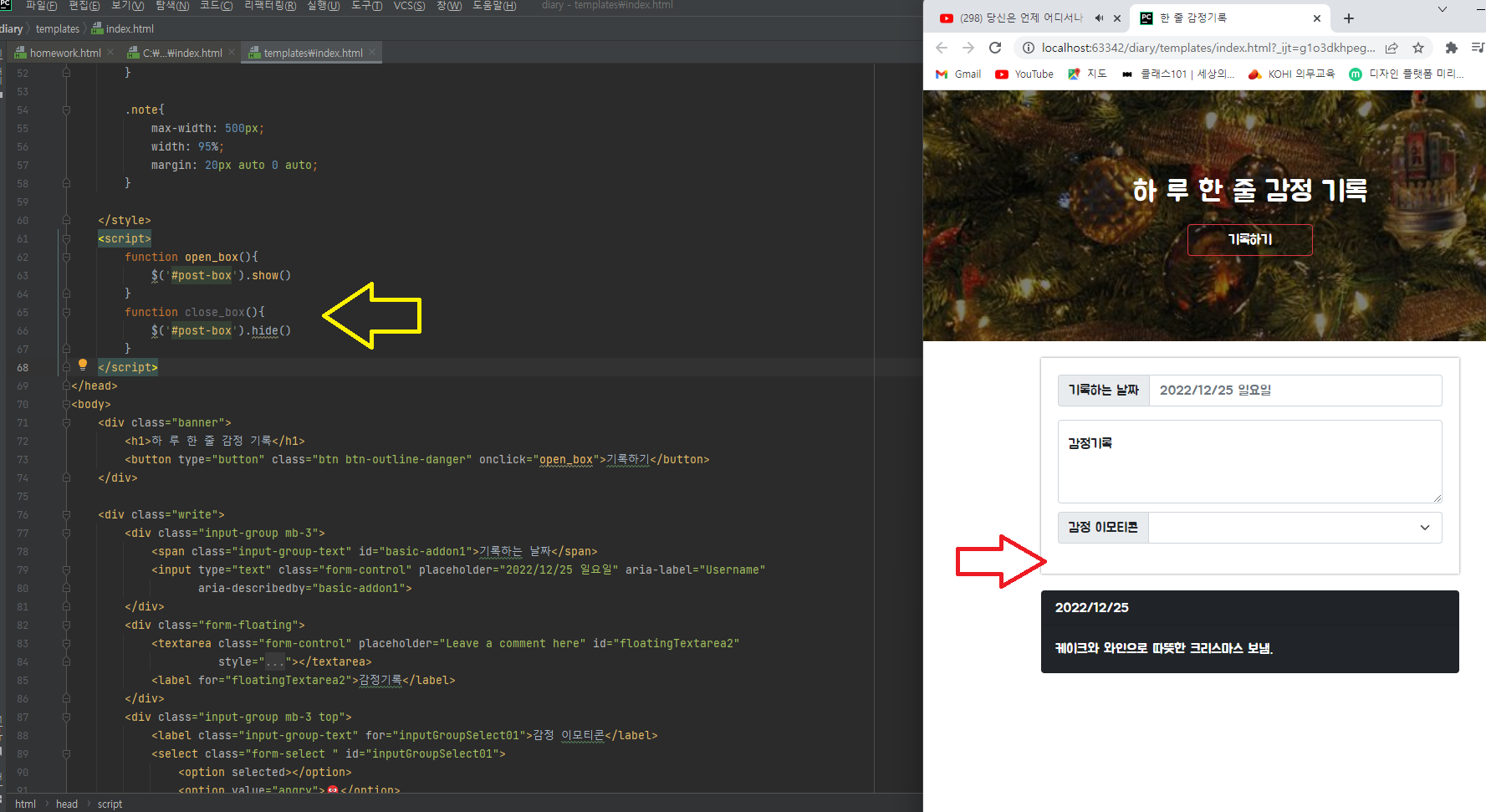View site information icon beside the URL
Viewport: 1486px width, 812px height.
coord(1029,48)
